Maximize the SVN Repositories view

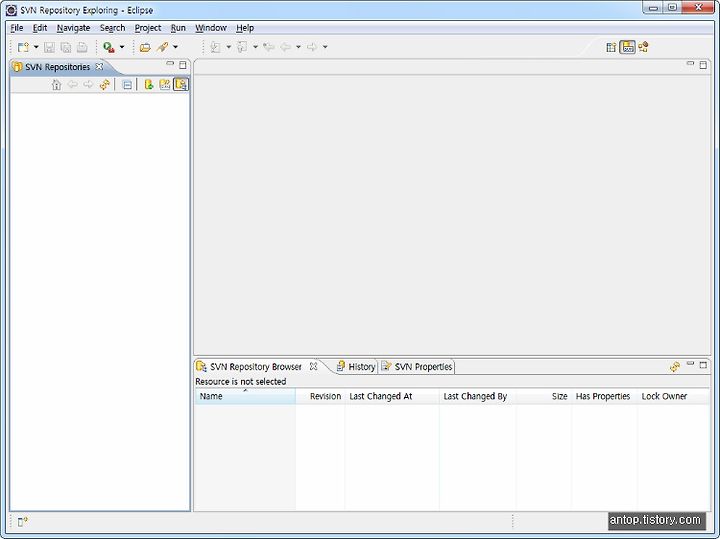click(x=183, y=65)
